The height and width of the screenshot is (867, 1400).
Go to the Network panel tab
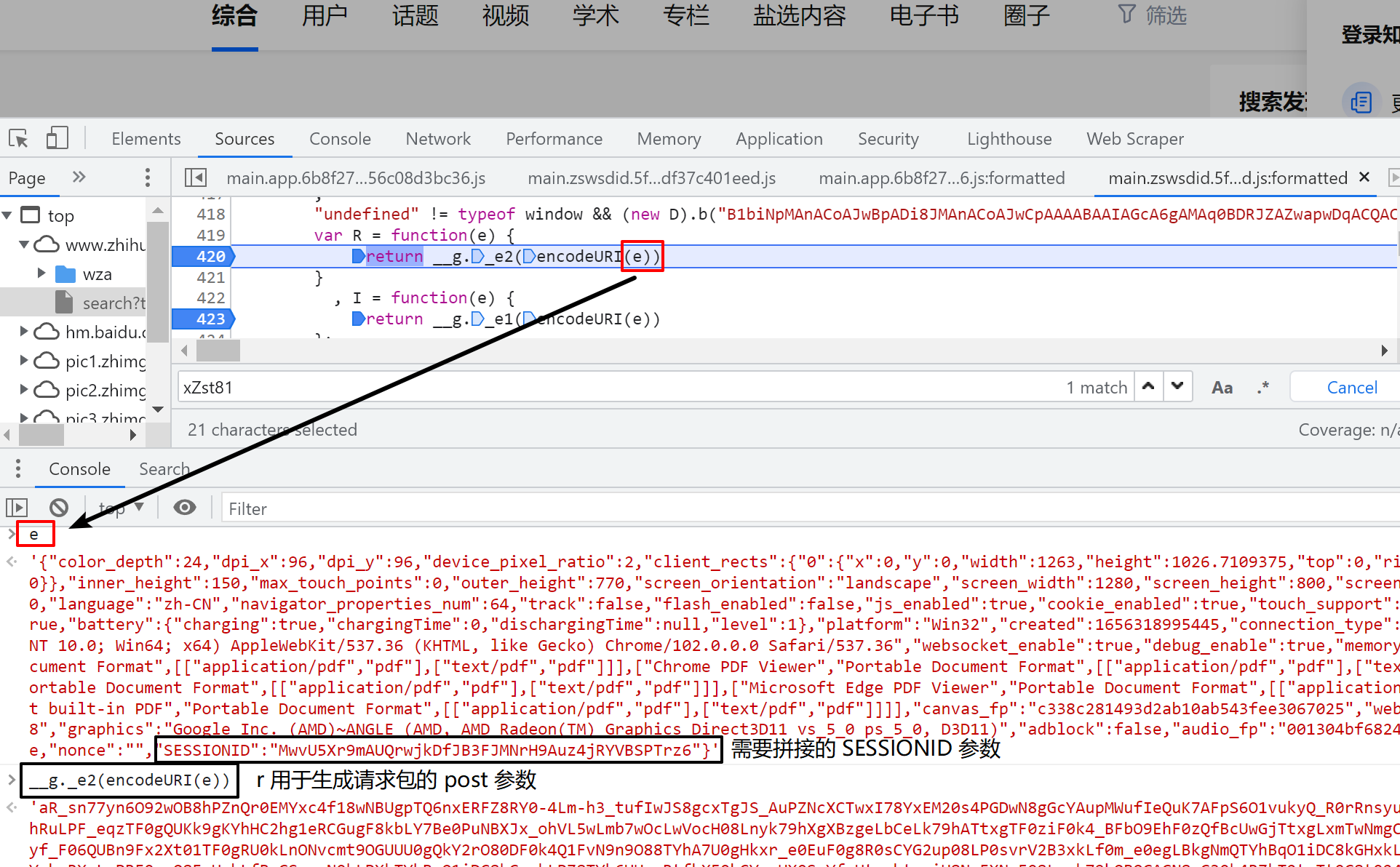(x=438, y=139)
